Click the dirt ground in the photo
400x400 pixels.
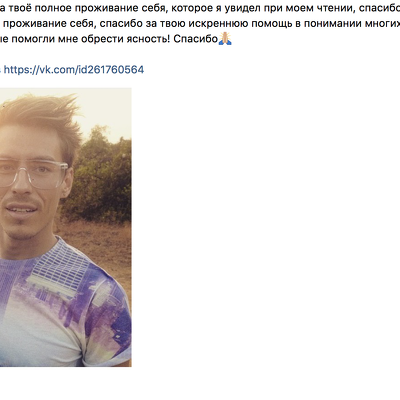(102, 243)
